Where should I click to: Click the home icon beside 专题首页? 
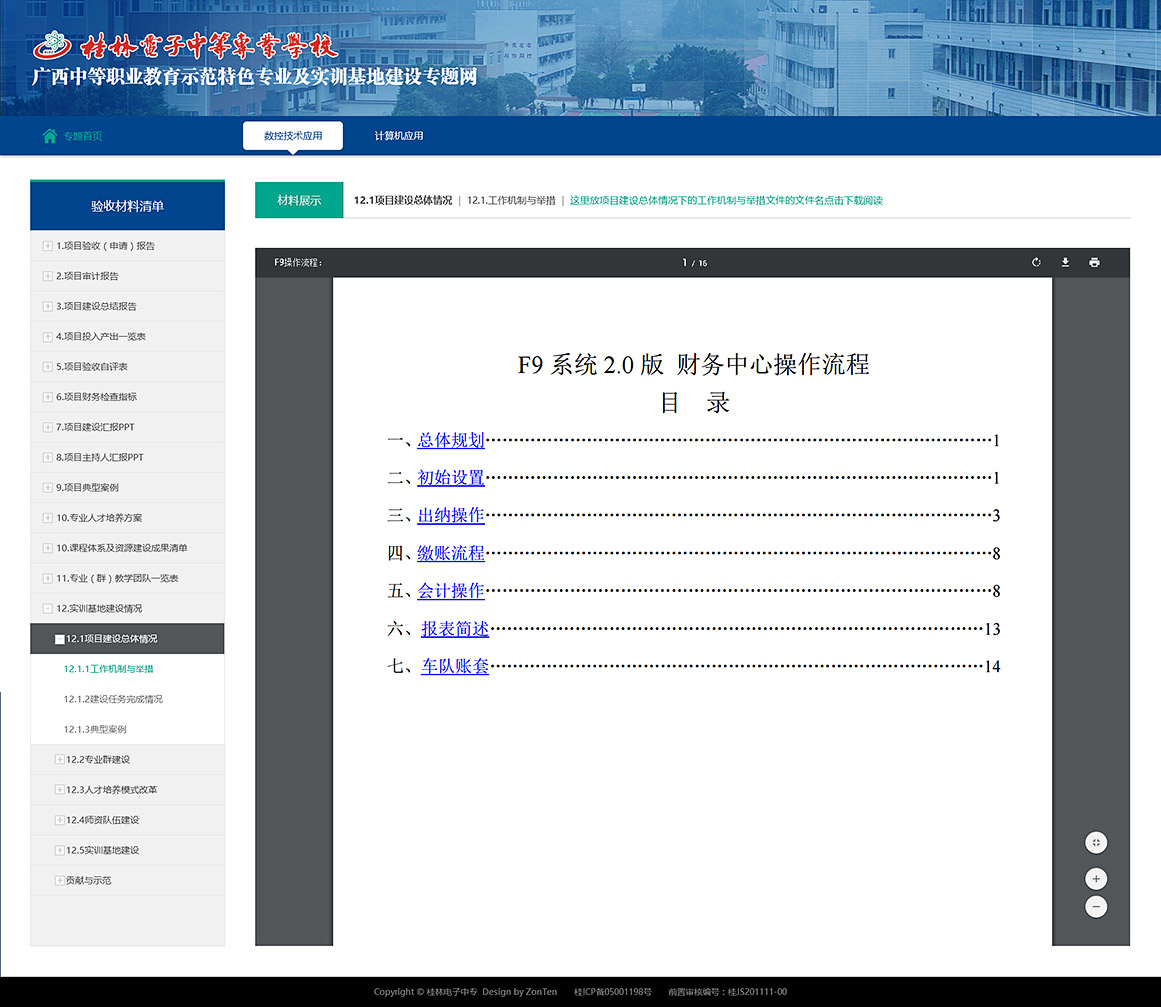[50, 136]
